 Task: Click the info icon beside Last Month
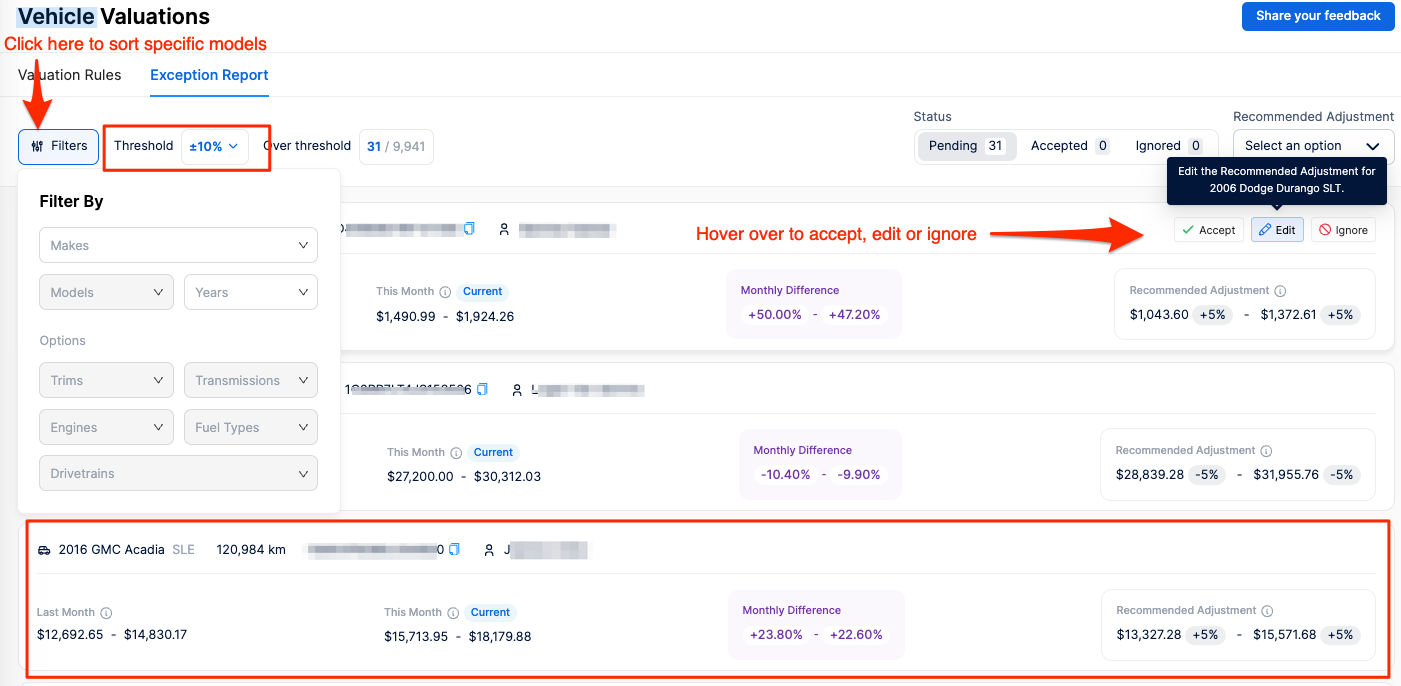pos(106,613)
